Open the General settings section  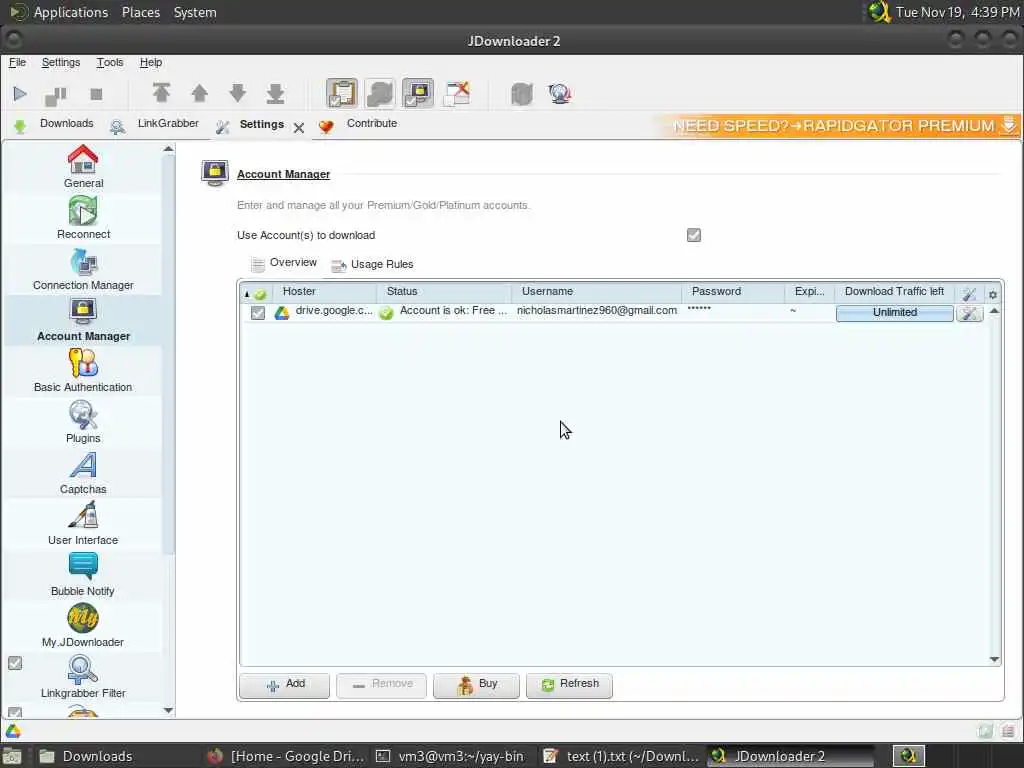[x=83, y=167]
